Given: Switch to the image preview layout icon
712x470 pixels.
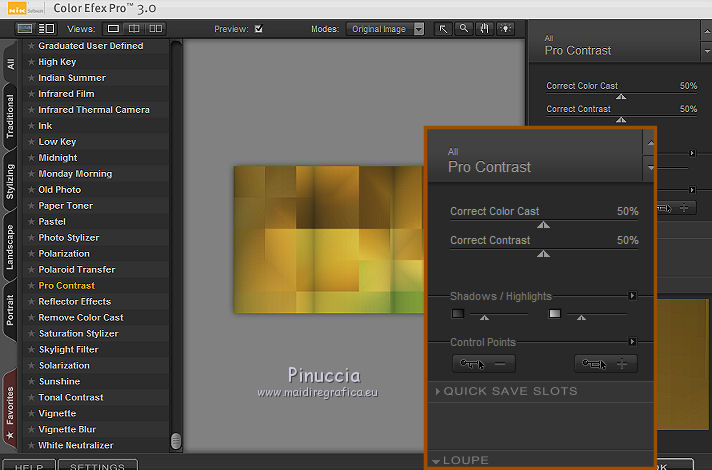Looking at the screenshot, I should pyautogui.click(x=25, y=29).
